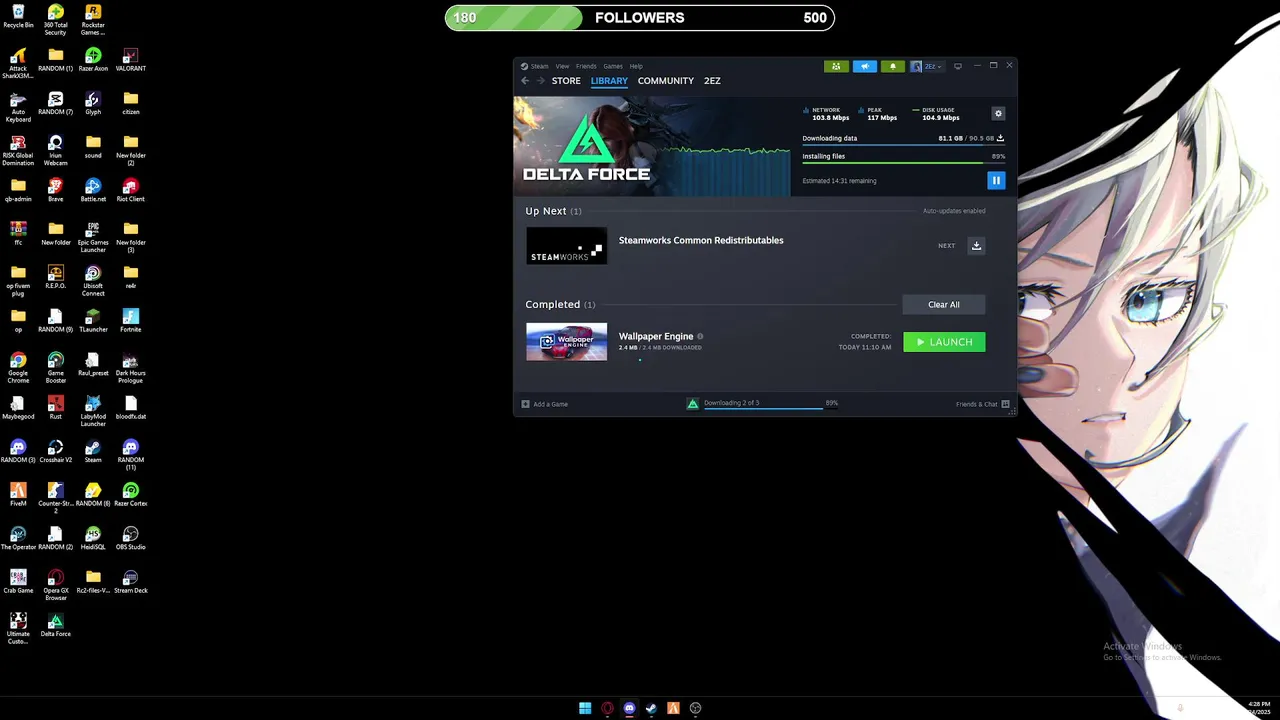Click the Downloading 2 of 3 status bar
This screenshot has width=1280, height=720.
coord(762,404)
